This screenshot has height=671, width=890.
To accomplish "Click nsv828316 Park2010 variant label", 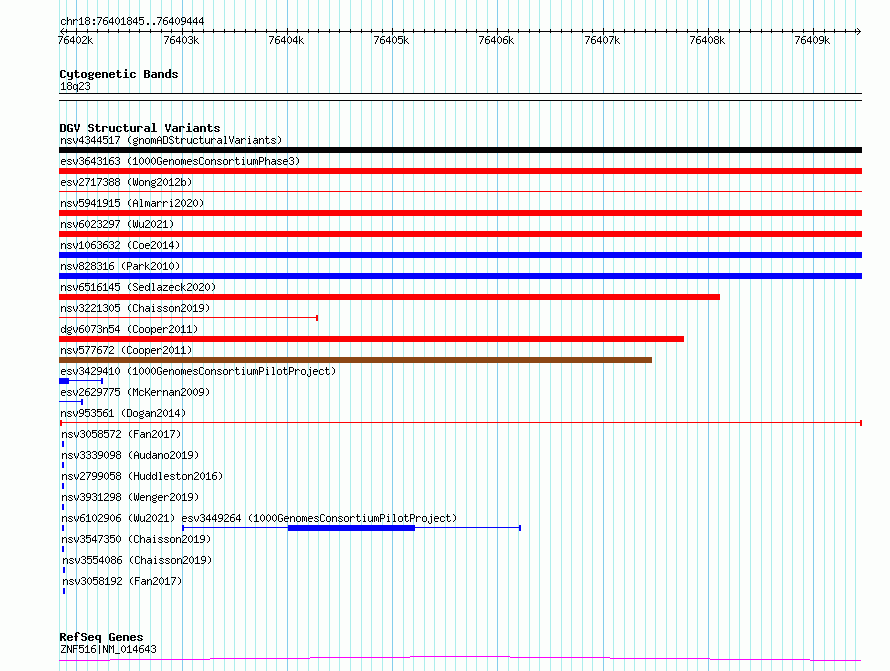I will [x=120, y=266].
